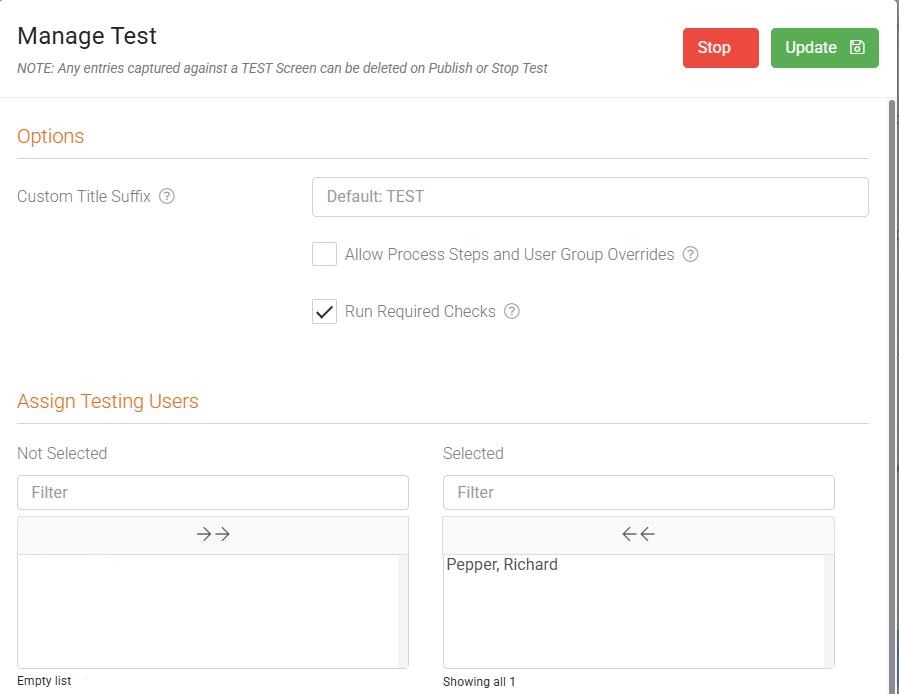Focus the Selected filter field
Viewport: 899px width, 694px height.
[x=638, y=492]
